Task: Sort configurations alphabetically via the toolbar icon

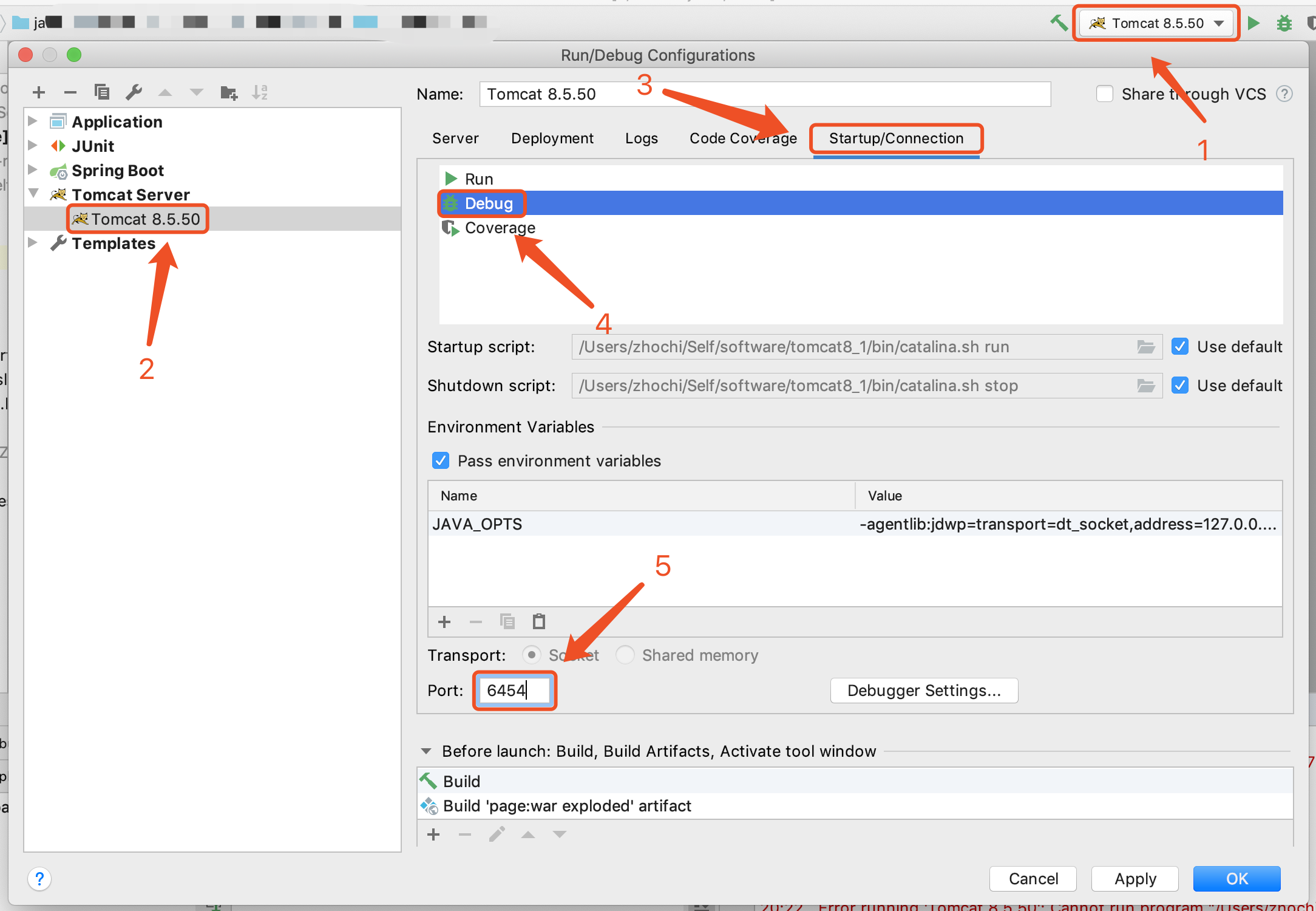Action: coord(260,92)
